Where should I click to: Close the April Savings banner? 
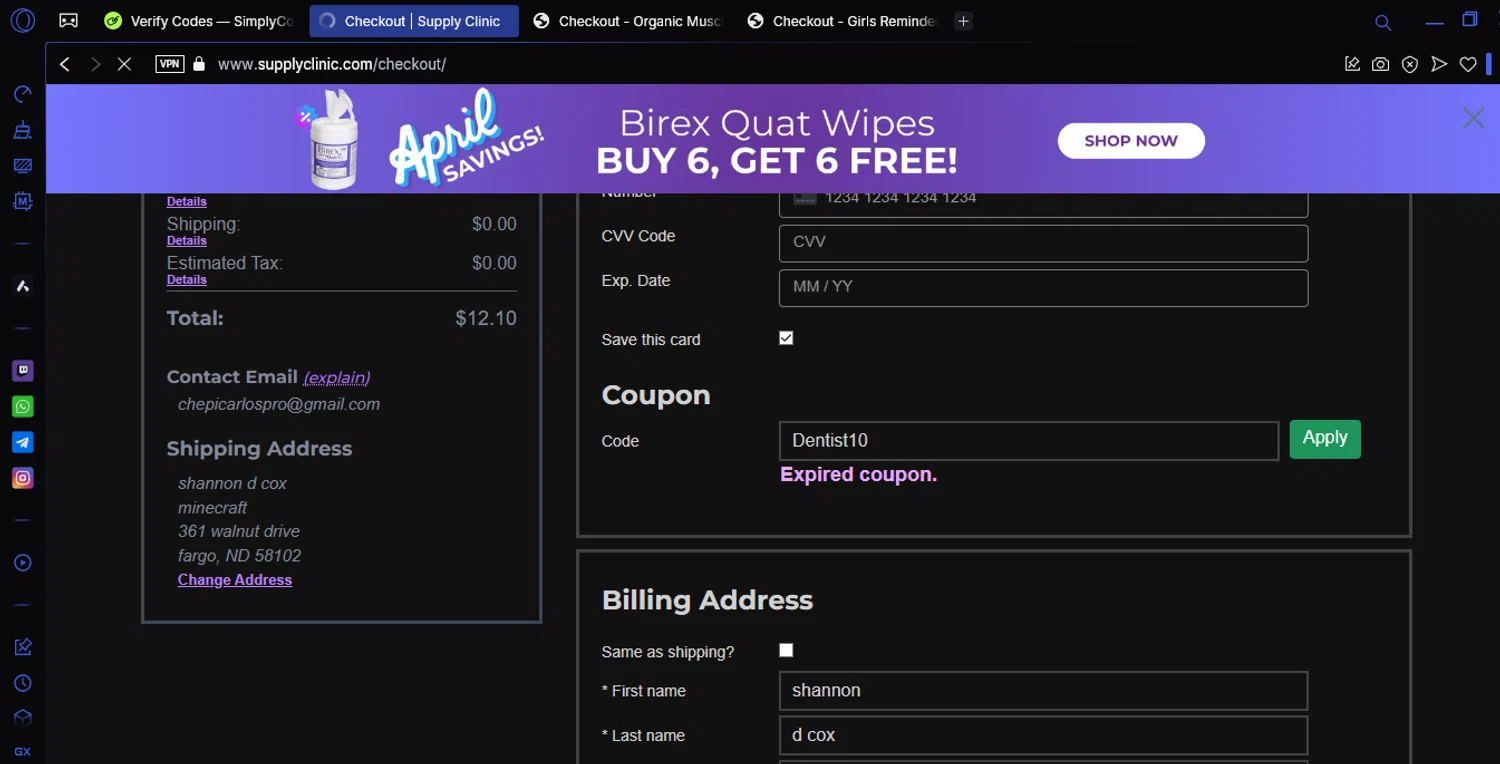pos(1473,118)
